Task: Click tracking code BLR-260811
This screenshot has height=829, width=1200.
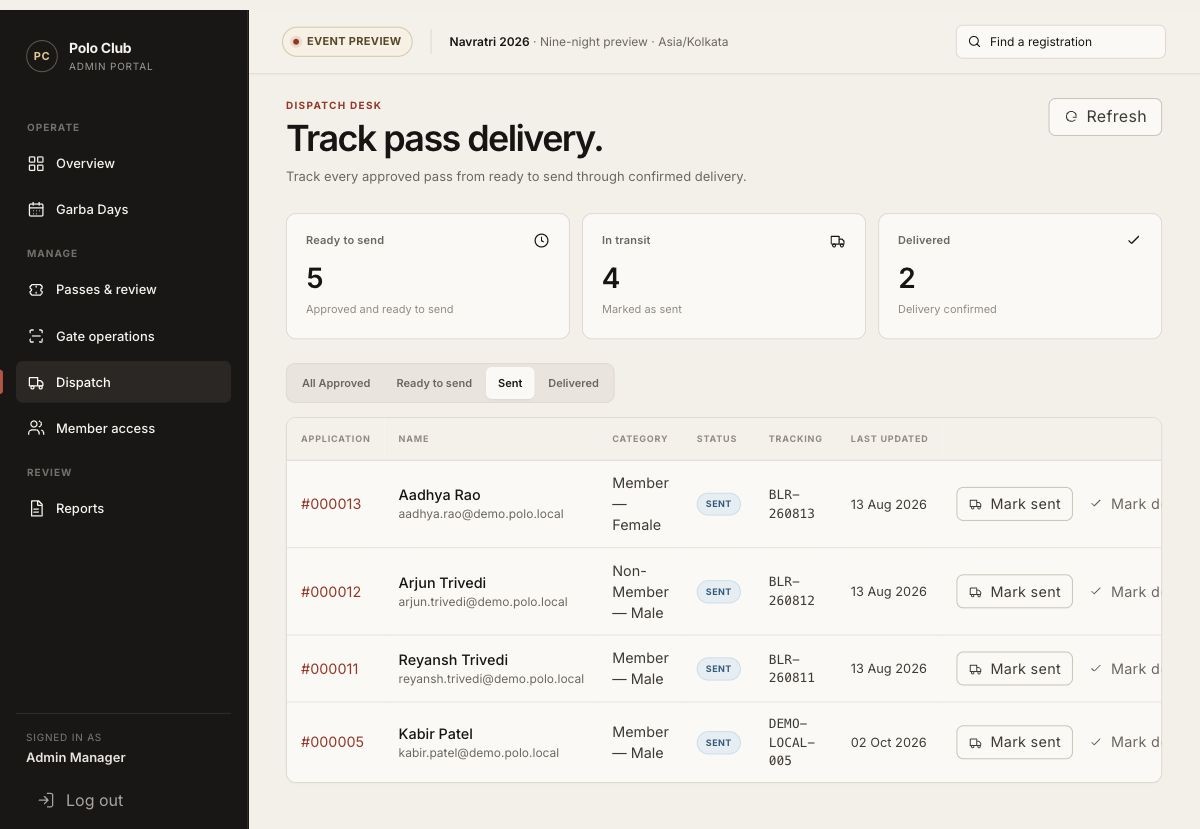Action: tap(792, 669)
